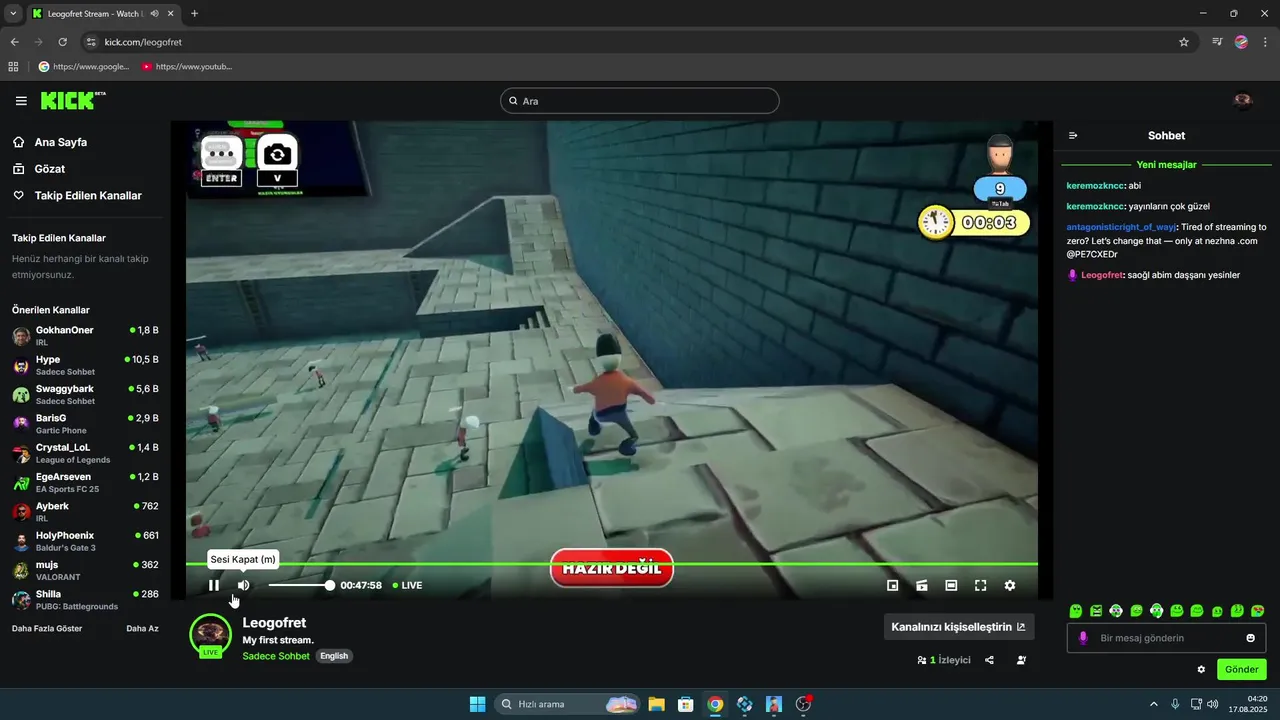Enter fullscreen mode for the video

pyautogui.click(x=981, y=585)
